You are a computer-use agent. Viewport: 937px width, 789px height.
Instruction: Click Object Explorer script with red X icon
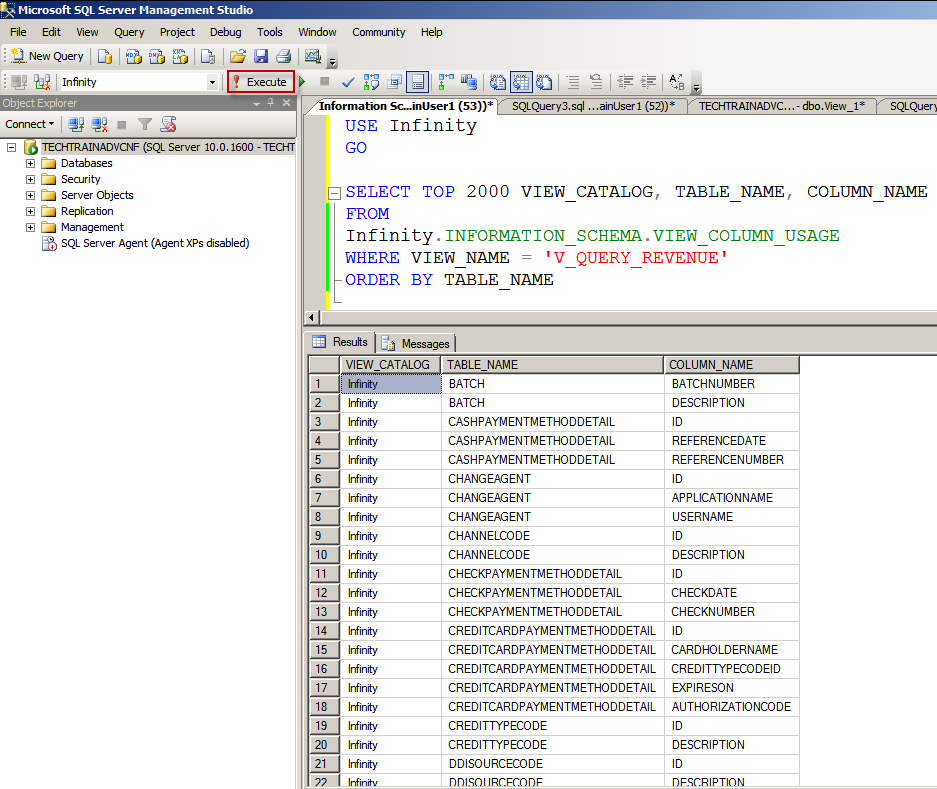169,124
